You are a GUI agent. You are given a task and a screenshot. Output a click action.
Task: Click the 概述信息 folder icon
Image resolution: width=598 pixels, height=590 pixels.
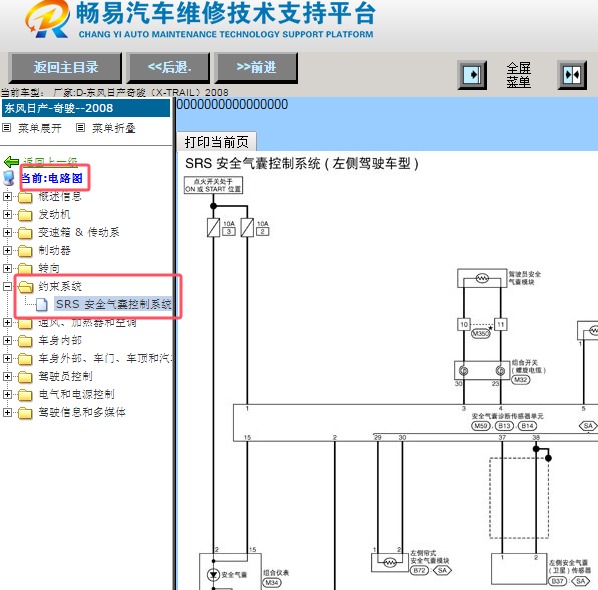pyautogui.click(x=25, y=197)
